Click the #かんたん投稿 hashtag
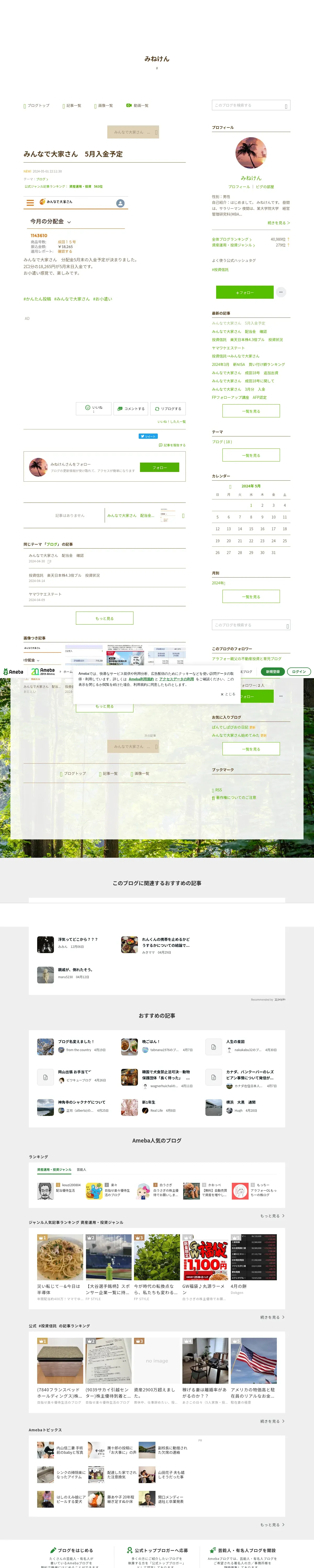The image size is (314, 1568). [37, 299]
